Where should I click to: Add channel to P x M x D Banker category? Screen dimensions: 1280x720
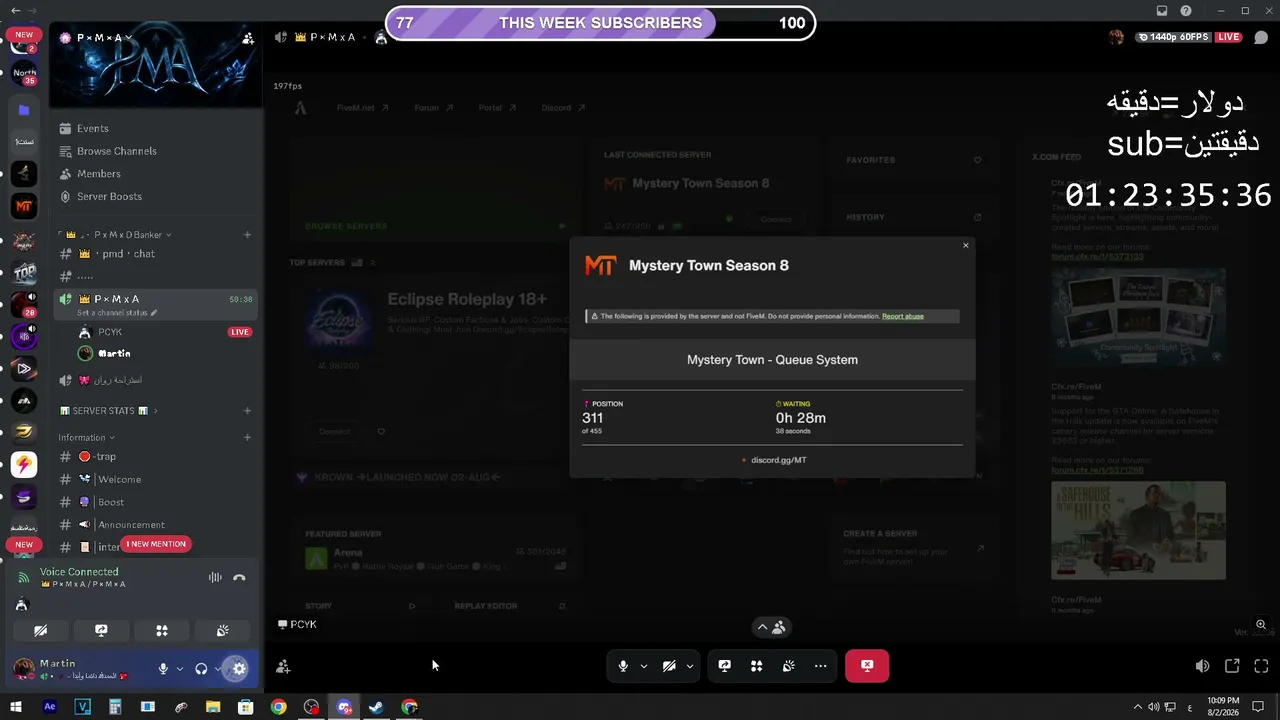(x=247, y=235)
